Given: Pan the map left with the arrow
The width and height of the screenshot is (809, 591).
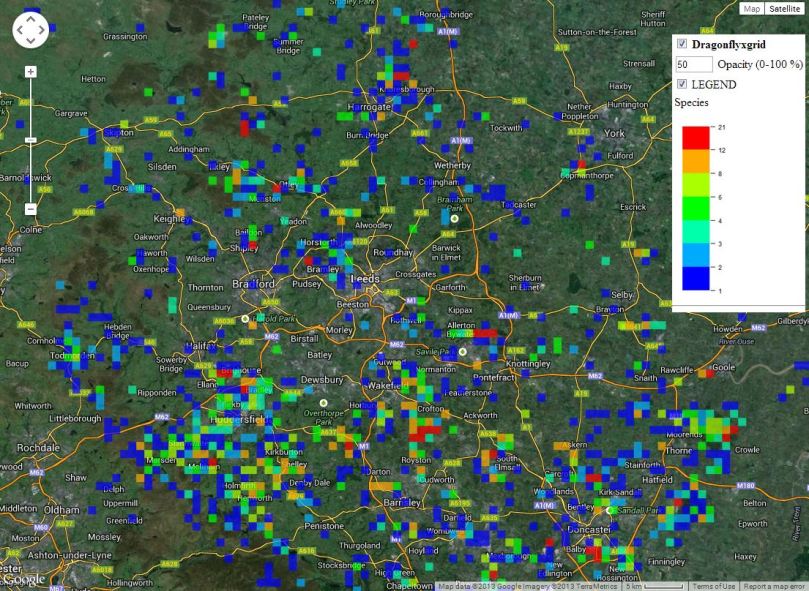Looking at the screenshot, I should click(x=18, y=30).
